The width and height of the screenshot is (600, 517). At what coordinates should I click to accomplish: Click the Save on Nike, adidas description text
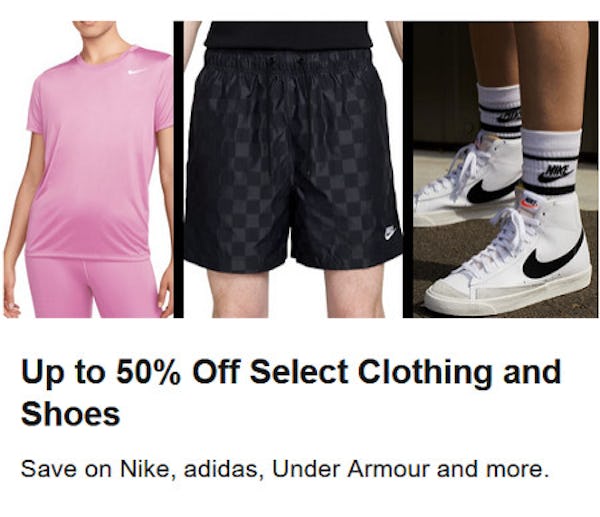285,469
